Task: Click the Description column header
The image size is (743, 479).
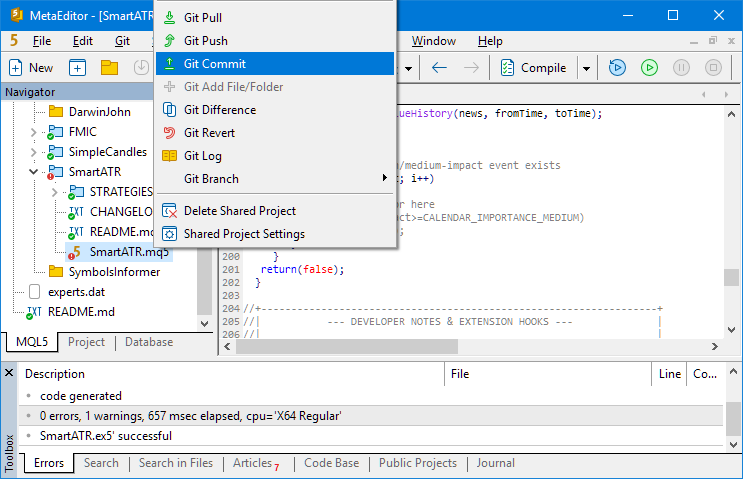Action: tap(232, 374)
